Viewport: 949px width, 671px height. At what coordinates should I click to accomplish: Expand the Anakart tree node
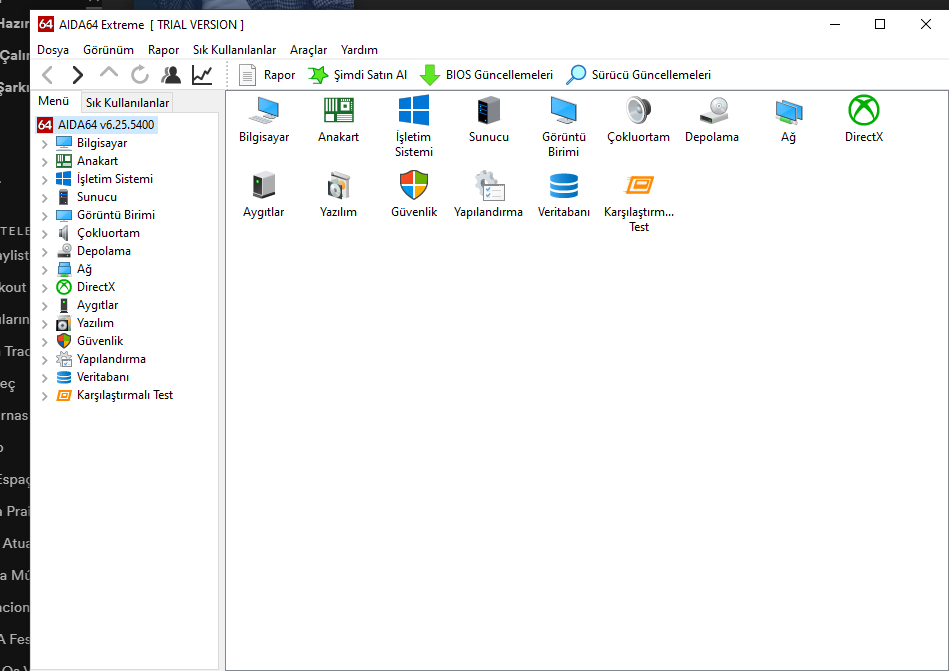(45, 162)
